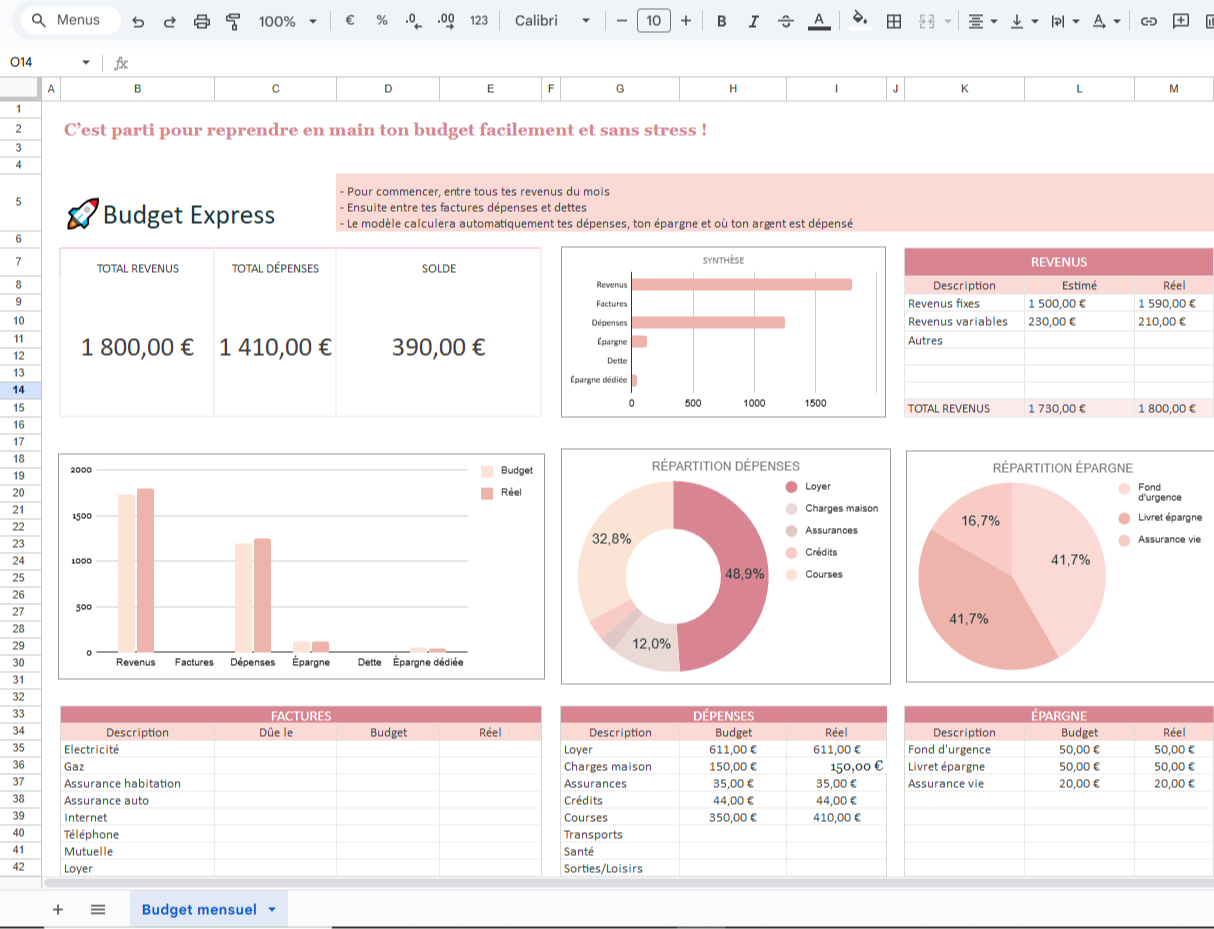Image resolution: width=1214 pixels, height=929 pixels.
Task: Switch to the Budget mensuel sheet tab
Action: [199, 909]
